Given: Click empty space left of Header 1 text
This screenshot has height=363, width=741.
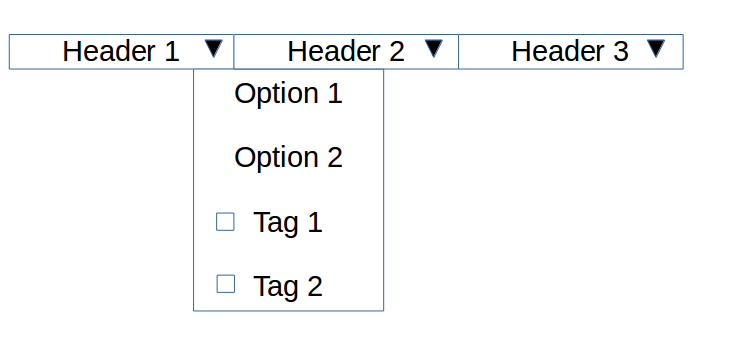Looking at the screenshot, I should pyautogui.click(x=36, y=52).
